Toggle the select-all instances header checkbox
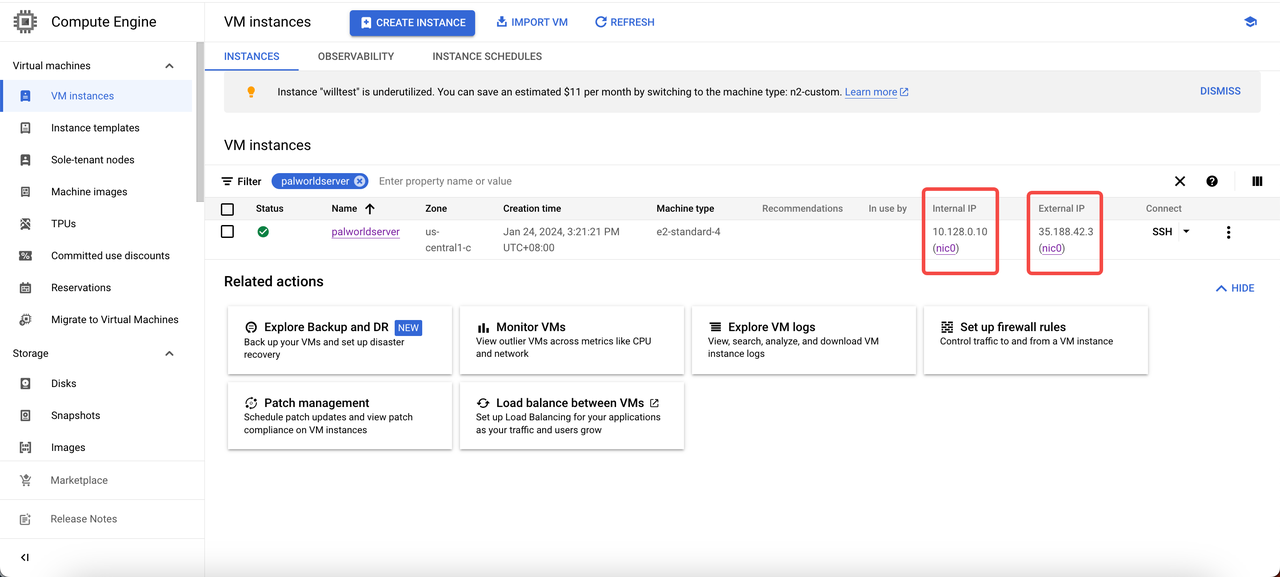 [x=227, y=209]
